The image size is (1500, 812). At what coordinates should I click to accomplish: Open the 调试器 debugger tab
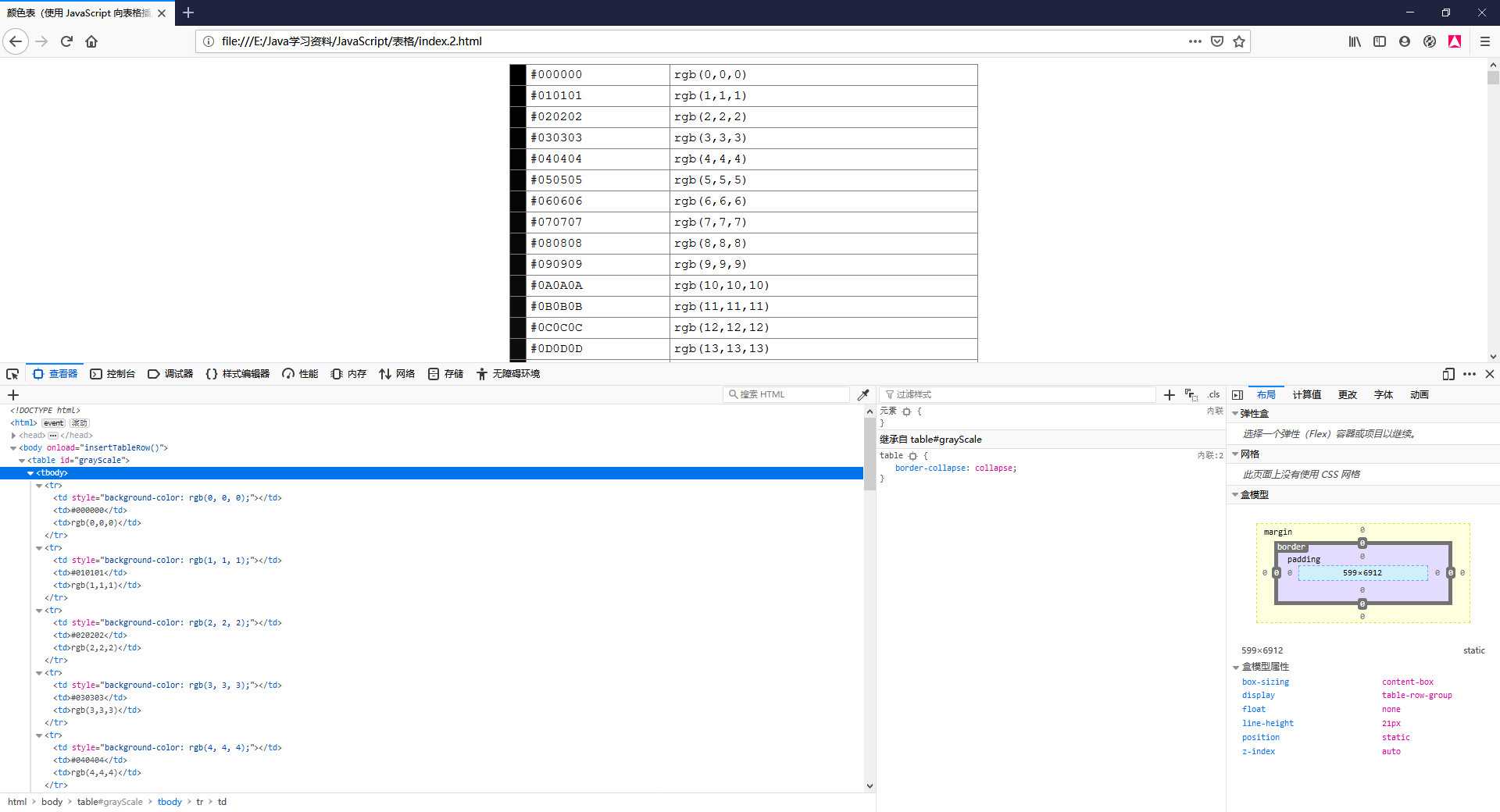170,374
